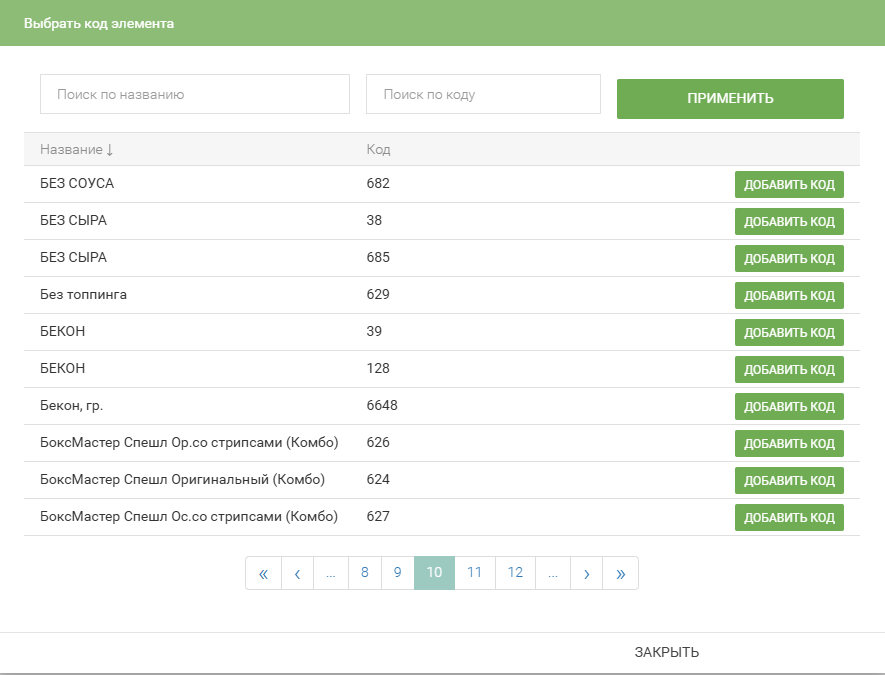Add code for Бекон, гр. 6648

(x=789, y=407)
